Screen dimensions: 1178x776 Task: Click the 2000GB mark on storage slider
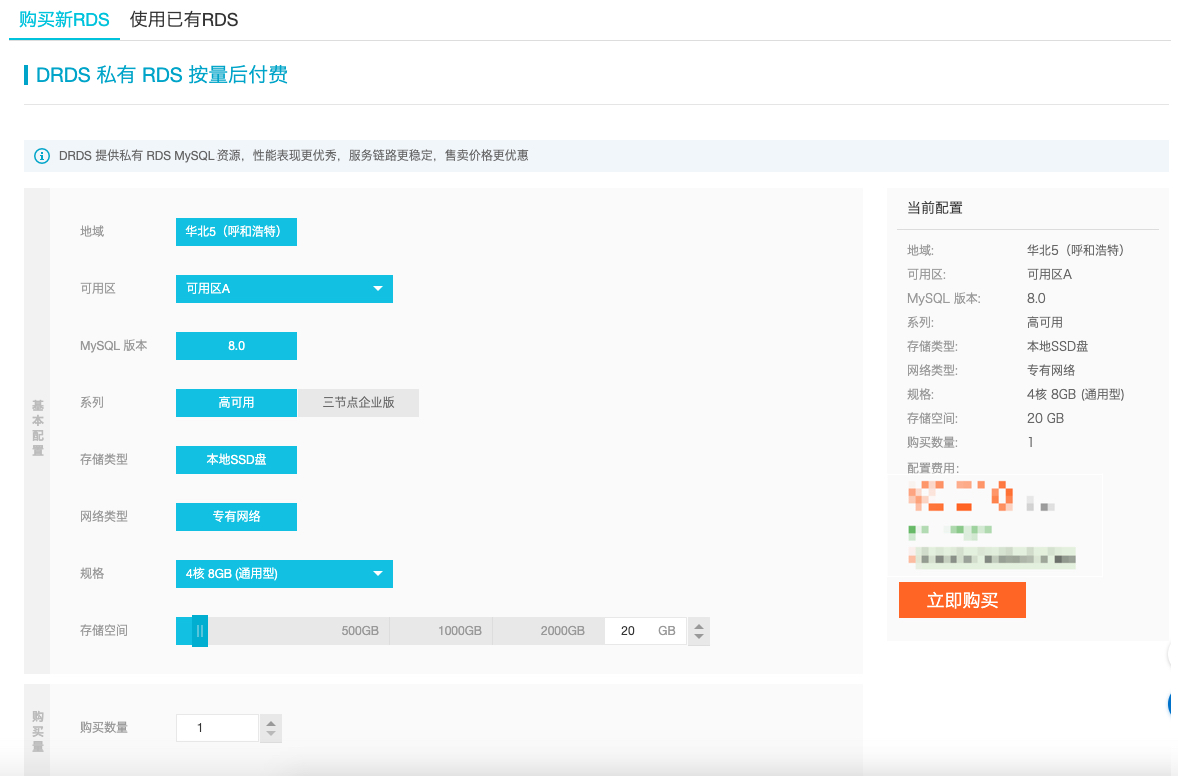pyautogui.click(x=562, y=631)
